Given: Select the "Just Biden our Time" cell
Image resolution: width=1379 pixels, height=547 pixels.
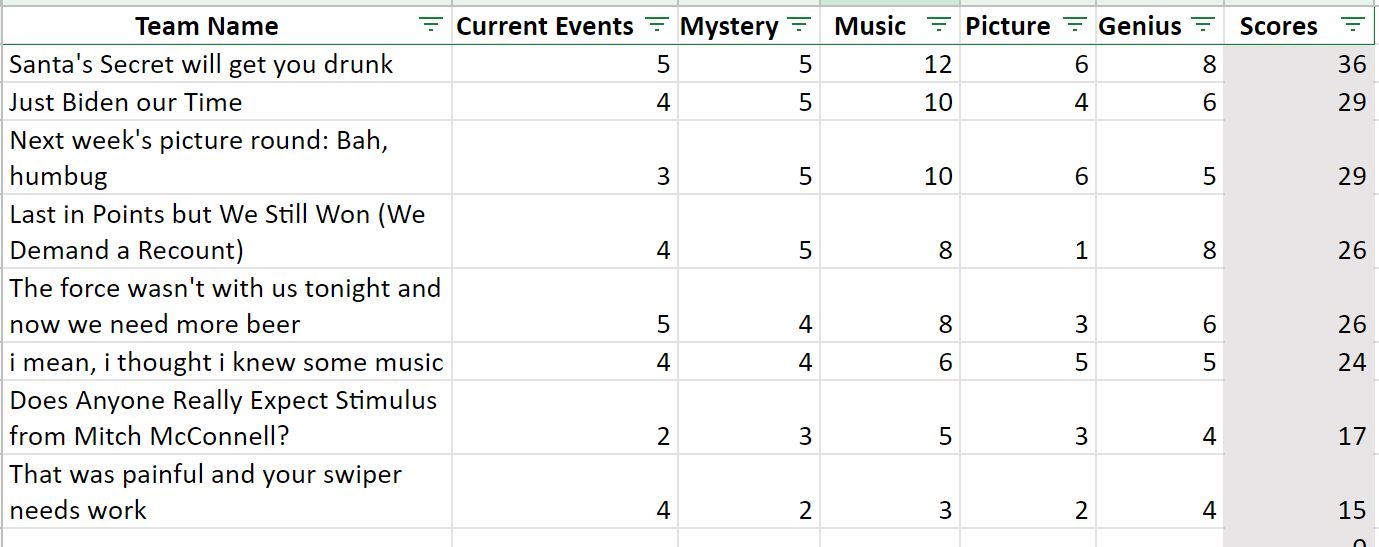Looking at the screenshot, I should click(227, 102).
